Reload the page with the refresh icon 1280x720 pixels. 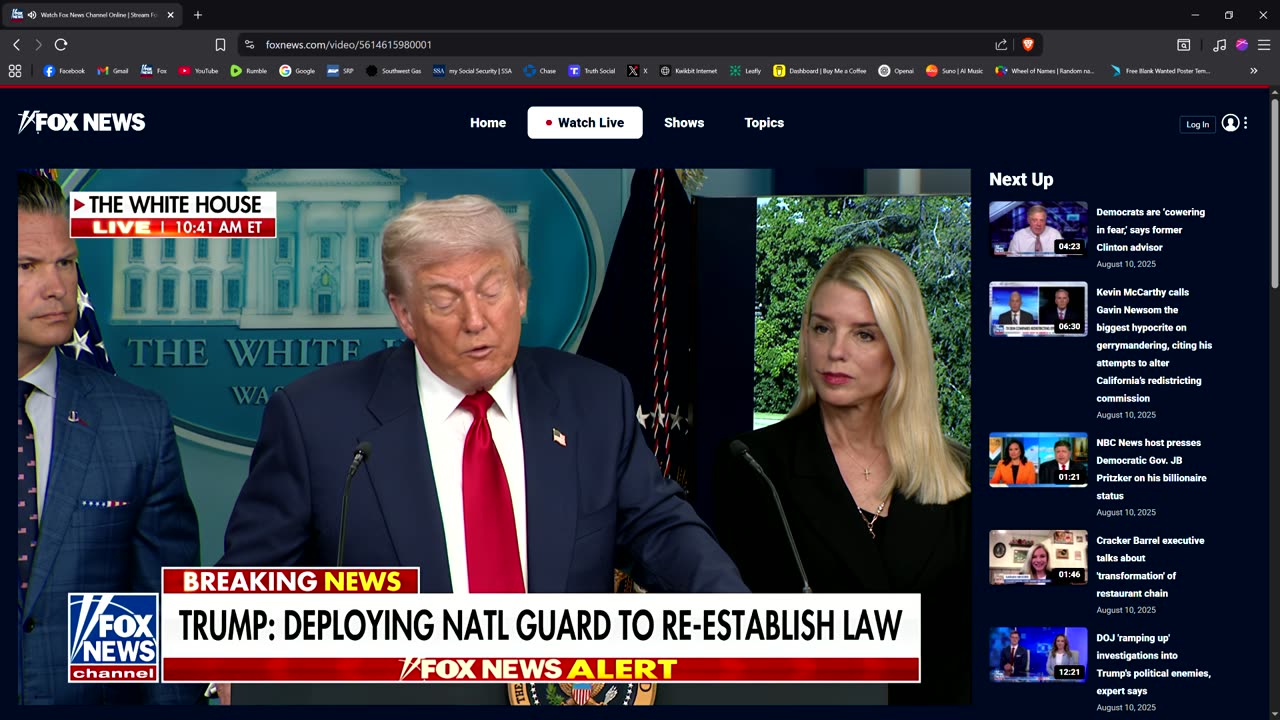coord(61,45)
